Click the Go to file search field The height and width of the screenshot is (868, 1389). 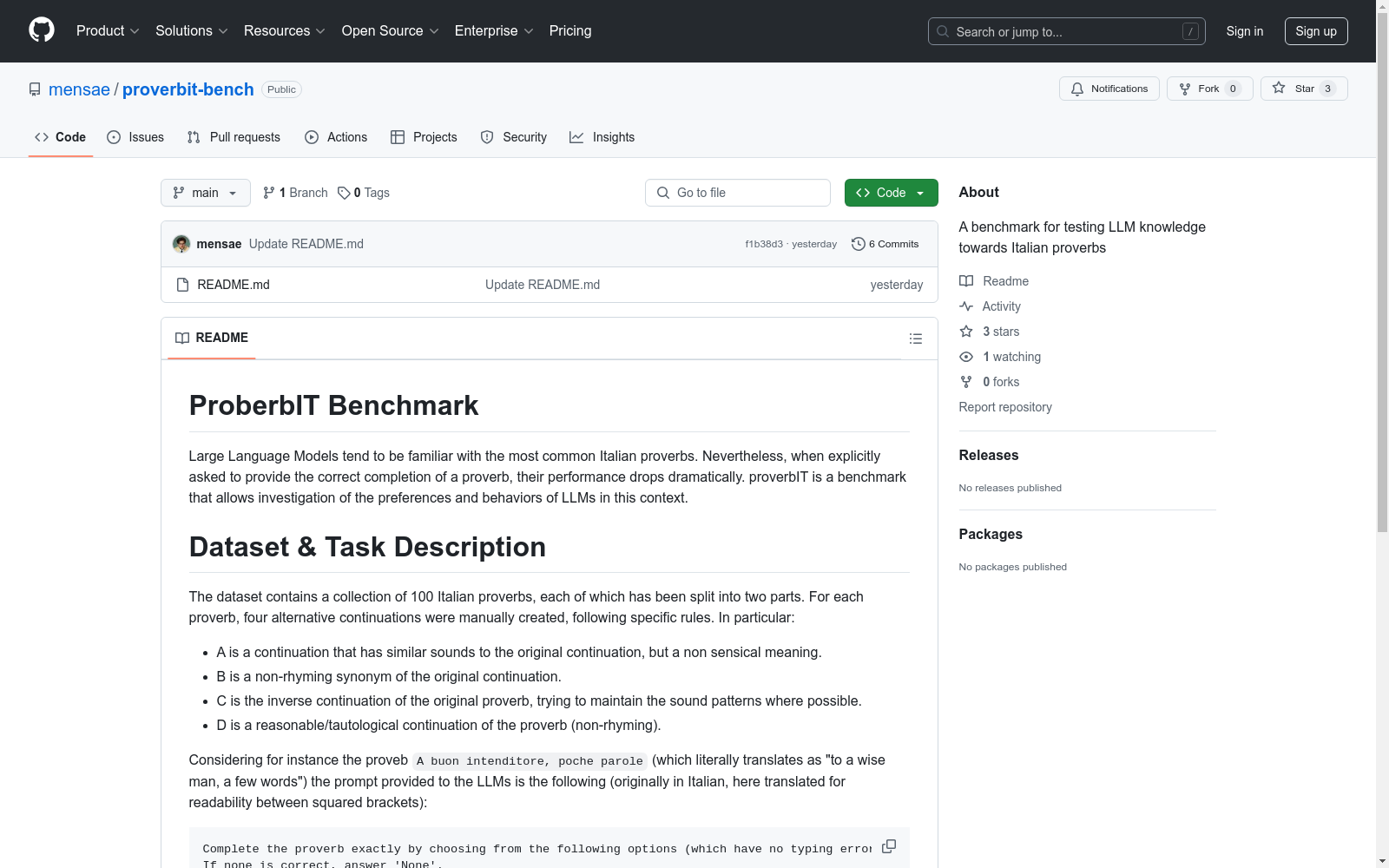tap(738, 193)
